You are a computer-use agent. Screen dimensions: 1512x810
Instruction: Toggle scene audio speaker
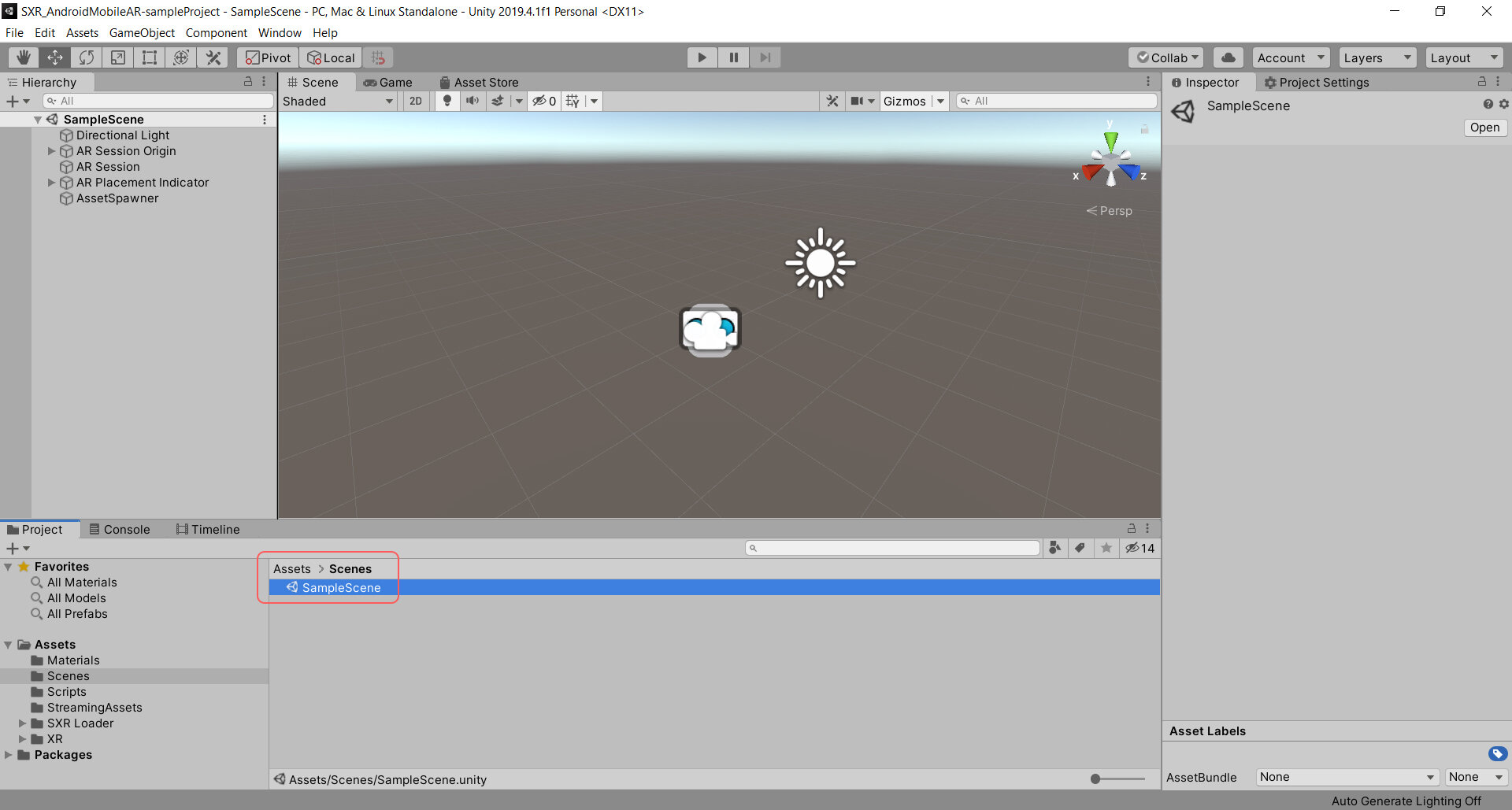[472, 101]
